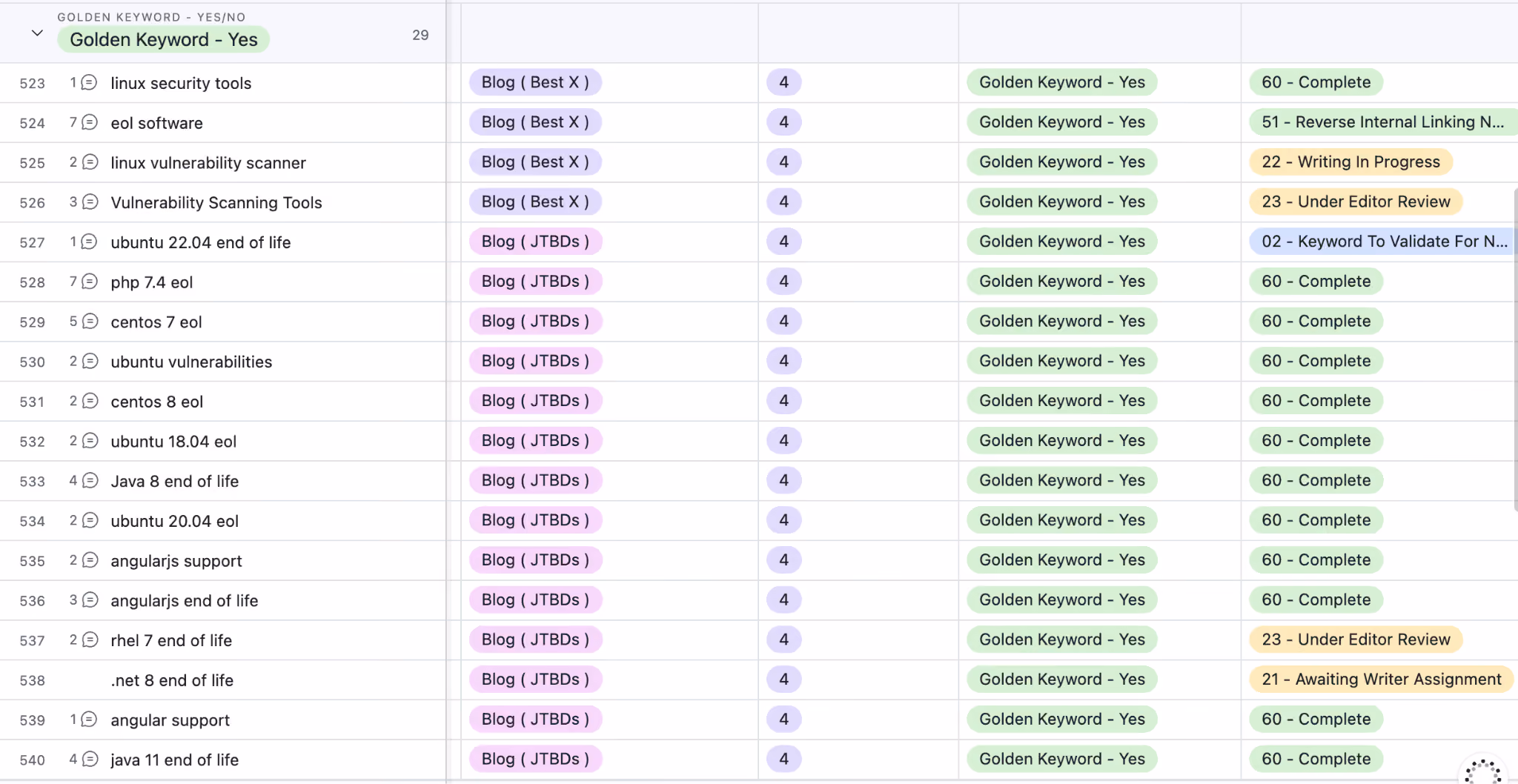Select the 'java 11 end of life' cell
Screen dimensions: 1518x784
pos(175,760)
